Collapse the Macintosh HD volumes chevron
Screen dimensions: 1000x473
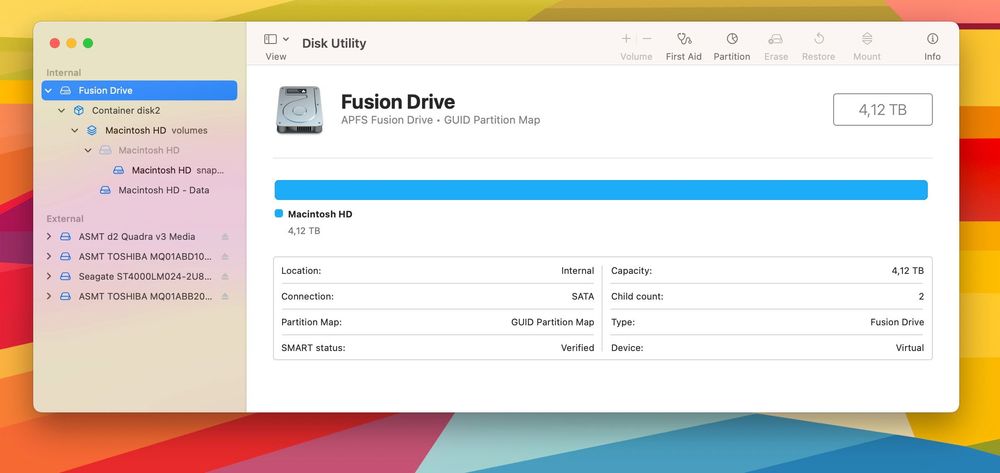coord(75,130)
